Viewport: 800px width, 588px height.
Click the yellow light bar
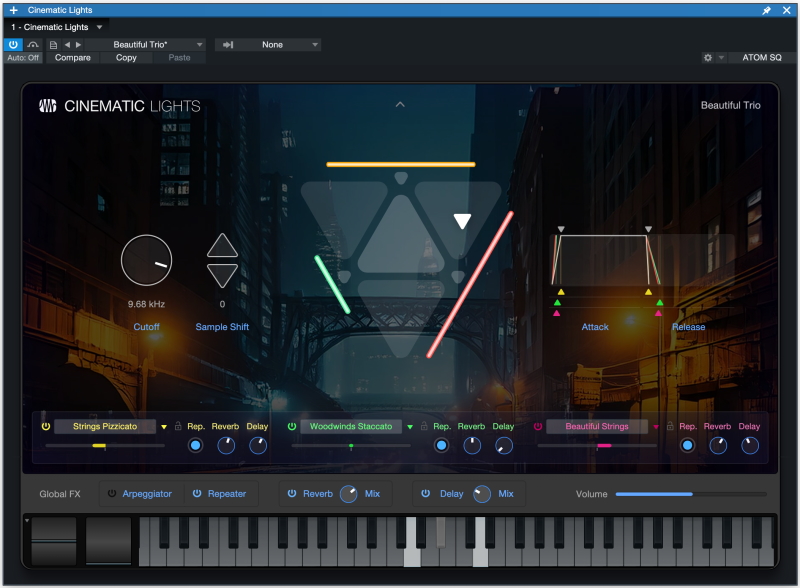pos(401,164)
